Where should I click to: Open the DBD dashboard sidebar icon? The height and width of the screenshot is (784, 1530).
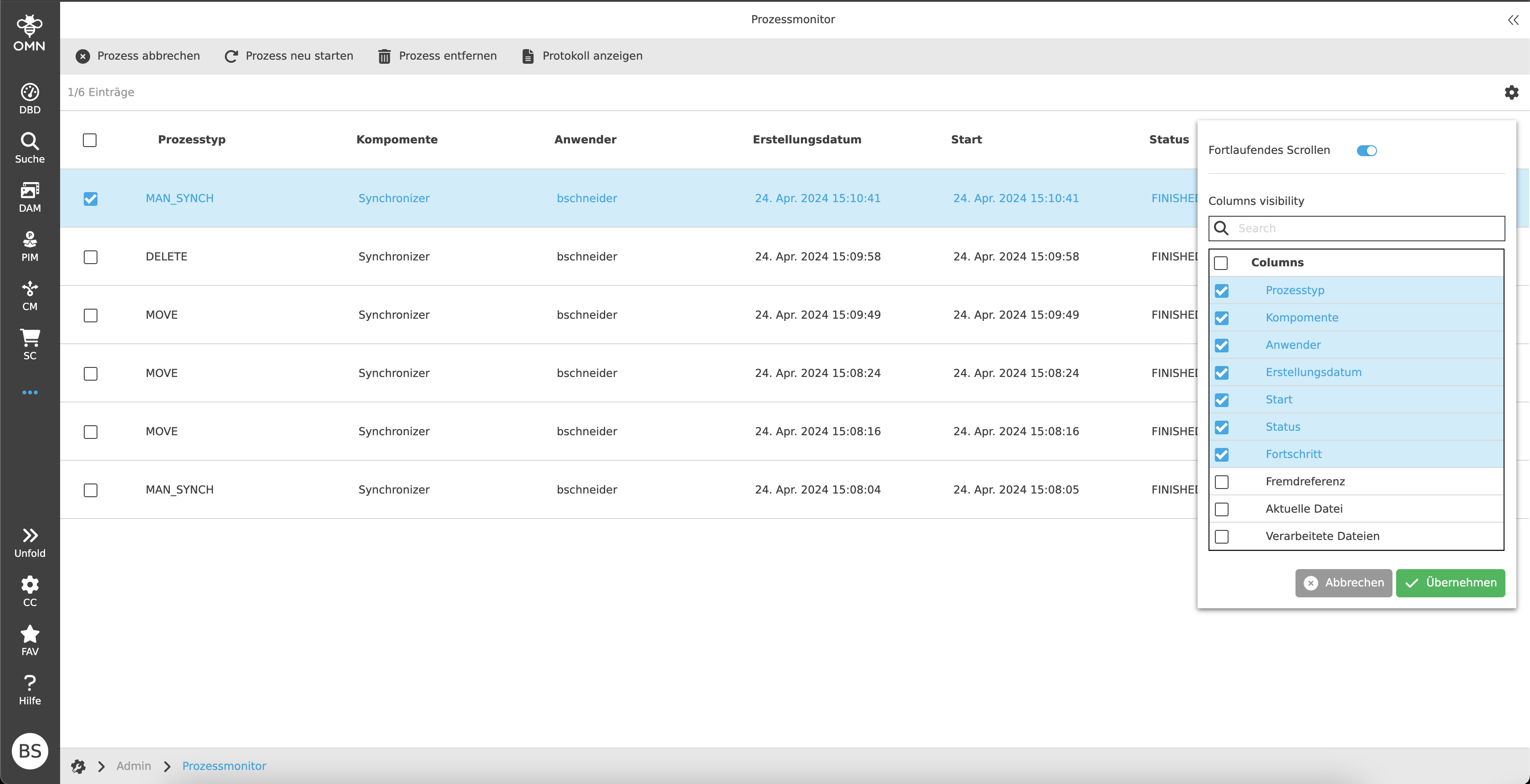click(x=30, y=98)
